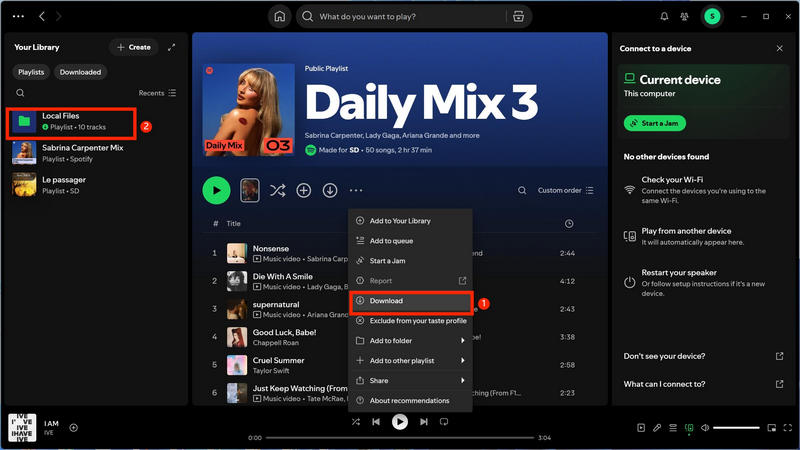
Task: Select About recommendations menu entry
Action: pyautogui.click(x=410, y=401)
